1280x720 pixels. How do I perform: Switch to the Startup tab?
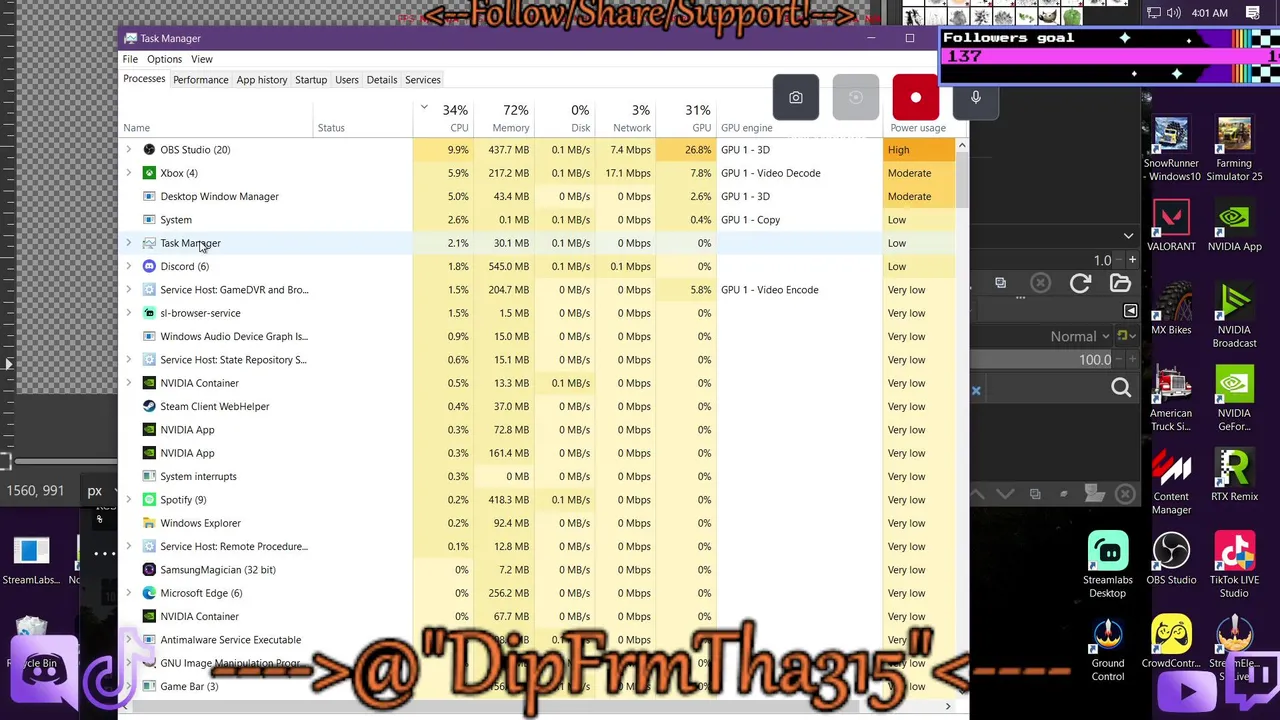[x=311, y=80]
